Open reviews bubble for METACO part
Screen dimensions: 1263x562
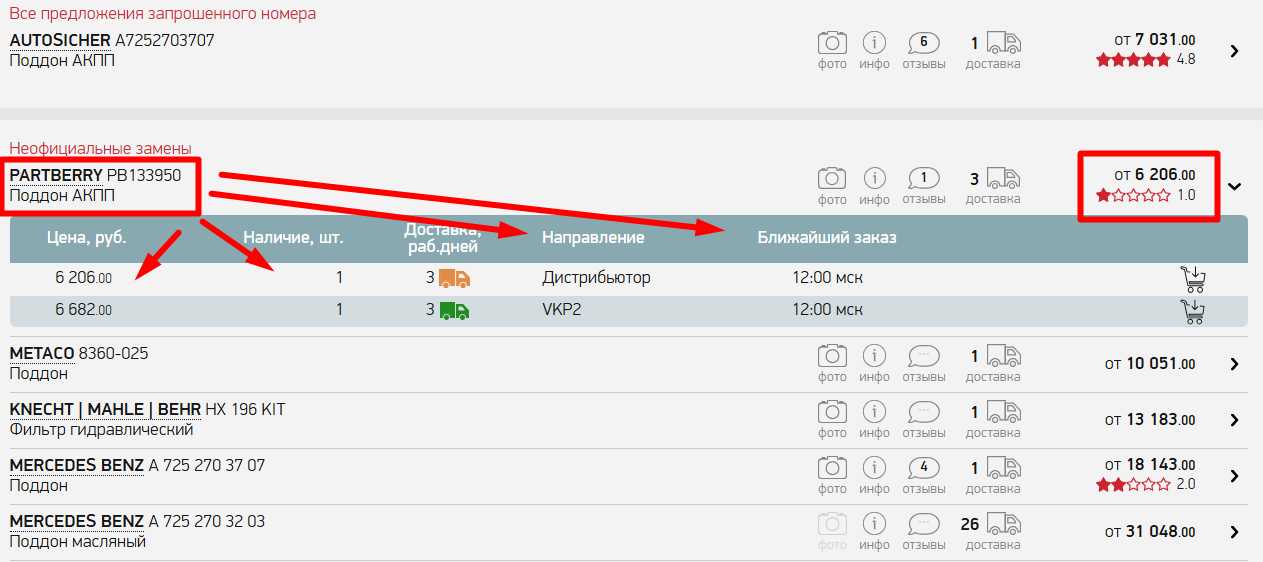[924, 355]
